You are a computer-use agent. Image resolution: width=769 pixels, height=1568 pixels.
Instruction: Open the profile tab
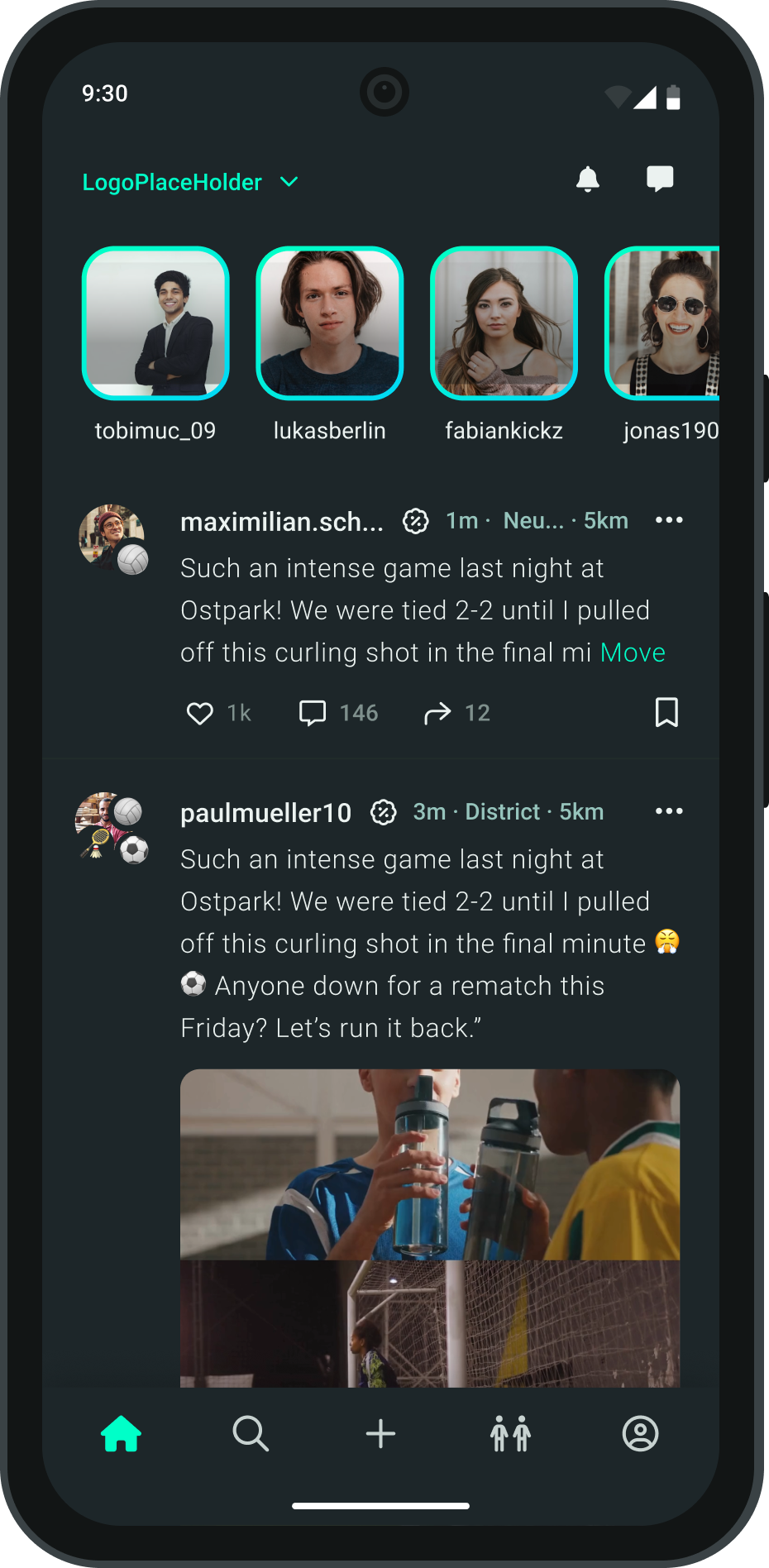pos(640,1433)
